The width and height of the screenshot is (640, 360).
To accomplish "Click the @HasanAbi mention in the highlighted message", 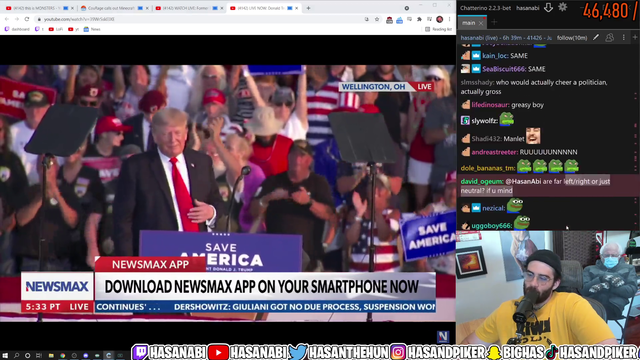I will click(x=522, y=181).
